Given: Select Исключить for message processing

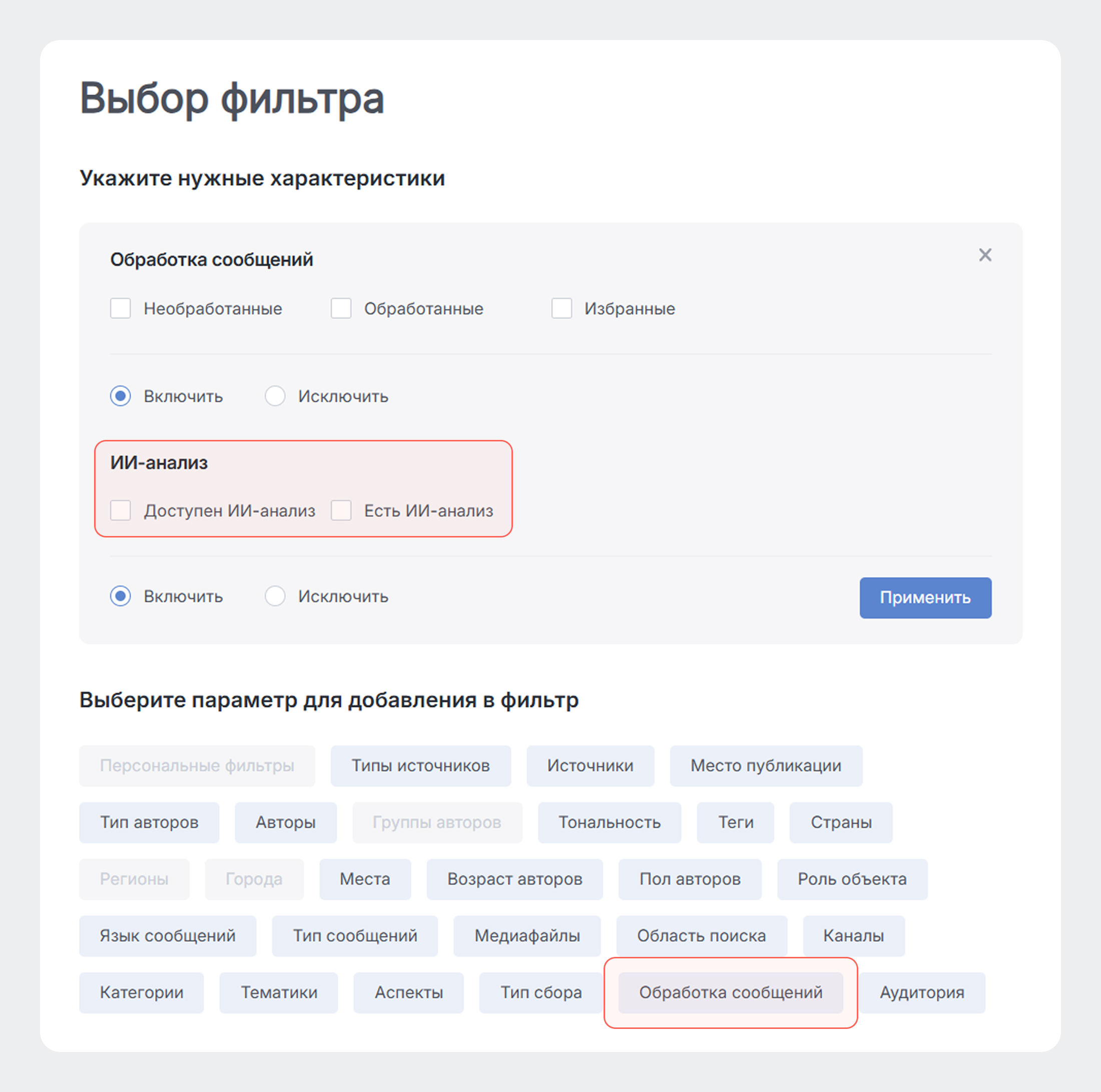Looking at the screenshot, I should click(275, 396).
